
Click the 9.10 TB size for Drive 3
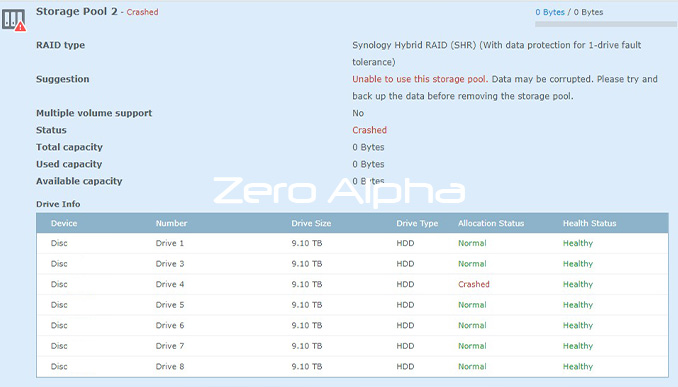[x=307, y=264]
